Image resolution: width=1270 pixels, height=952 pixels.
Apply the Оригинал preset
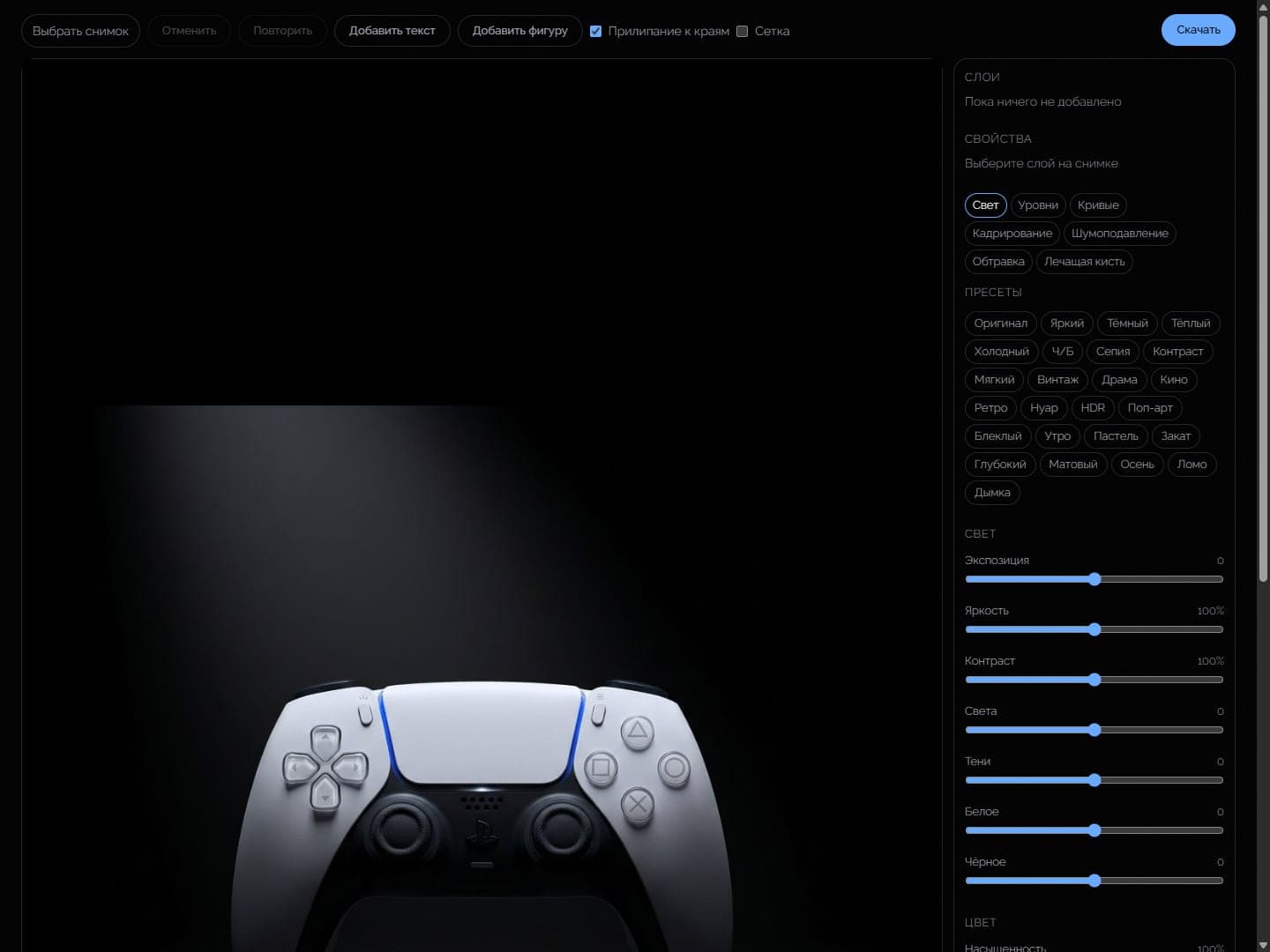coord(1001,324)
